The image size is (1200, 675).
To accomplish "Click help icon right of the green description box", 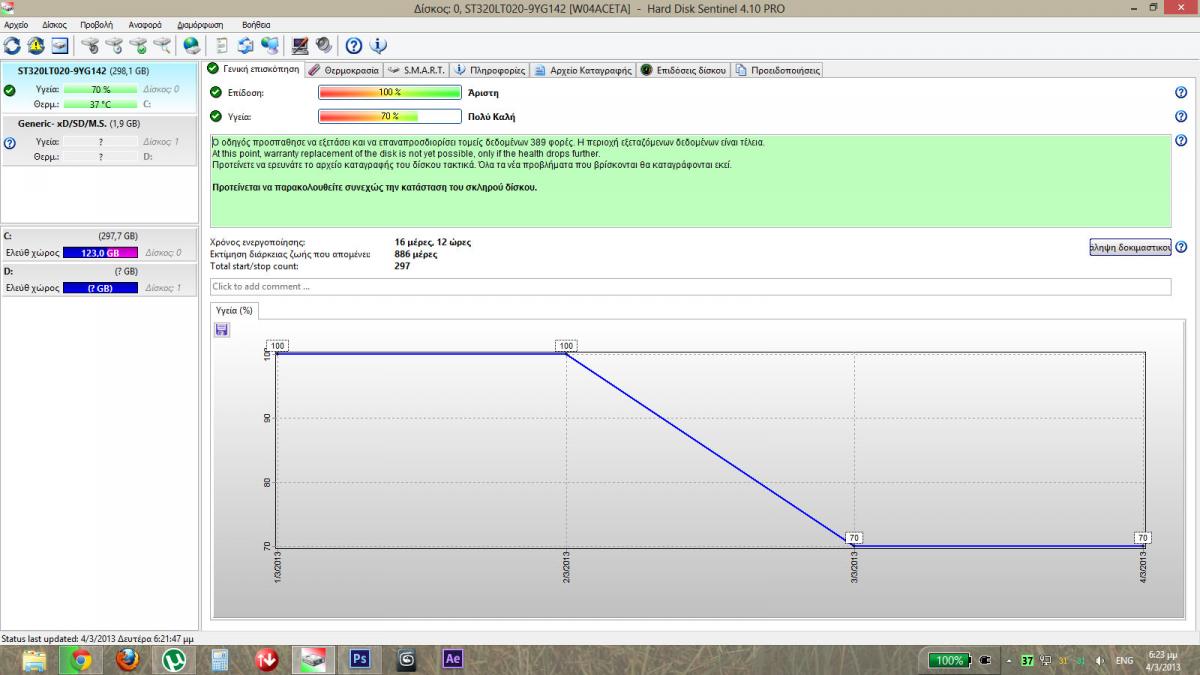I will [x=1181, y=142].
